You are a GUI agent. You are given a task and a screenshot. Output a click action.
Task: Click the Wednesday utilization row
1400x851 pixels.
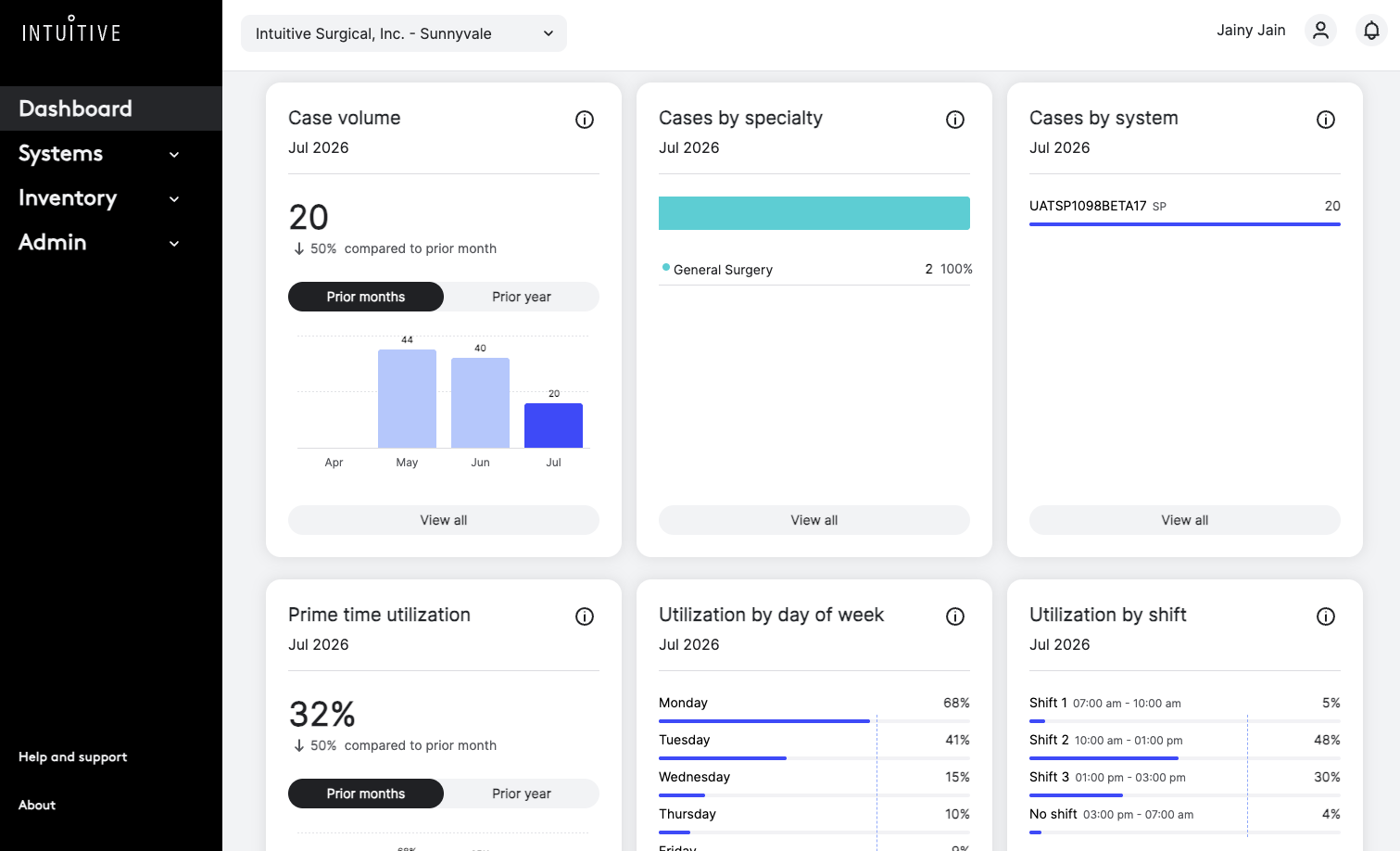point(814,782)
